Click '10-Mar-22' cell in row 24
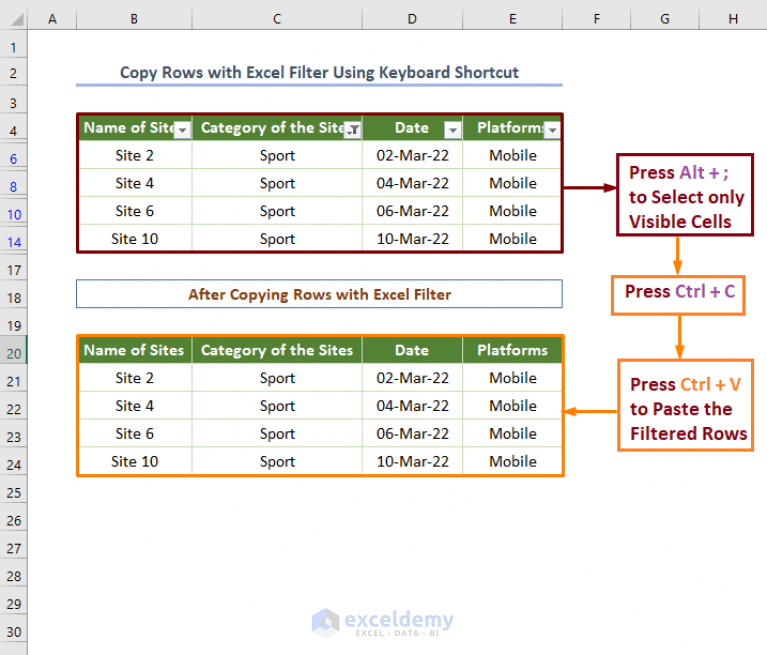767x655 pixels. 412,462
